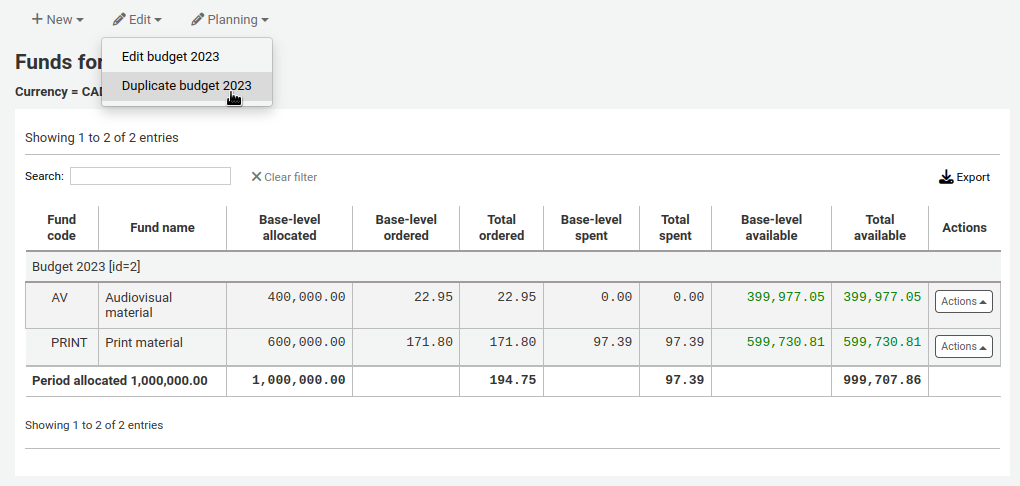Screen dimensions: 1020x486
Task: Sort table by Total spent header
Action: tap(675, 228)
